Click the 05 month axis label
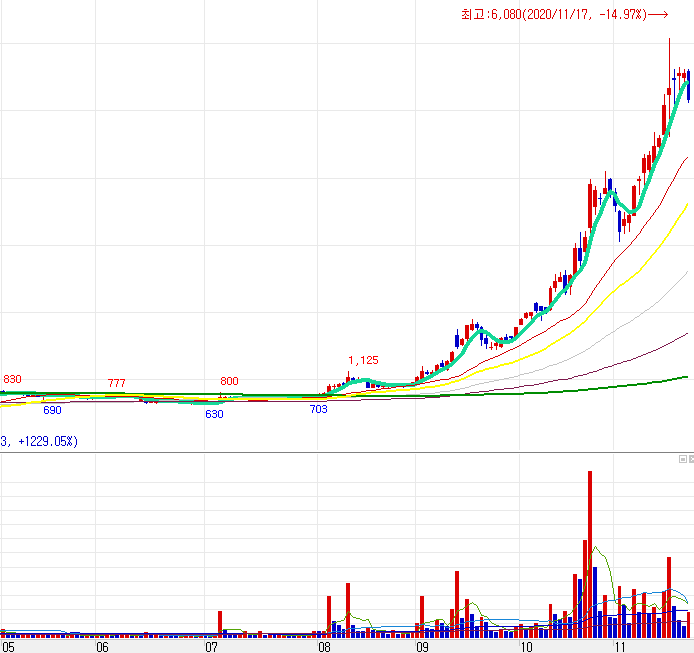Image resolution: width=694 pixels, height=653 pixels. (x=8, y=647)
